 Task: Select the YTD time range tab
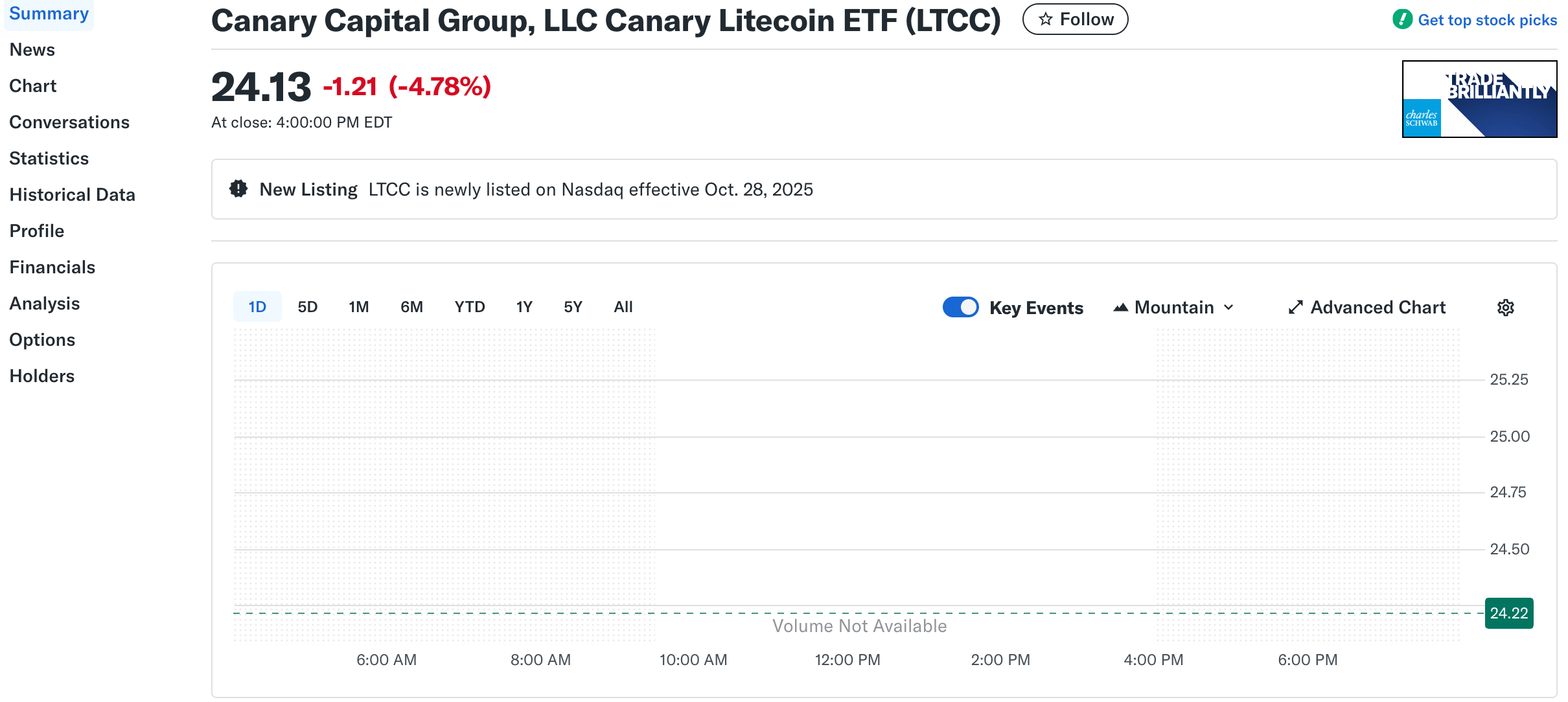(470, 306)
